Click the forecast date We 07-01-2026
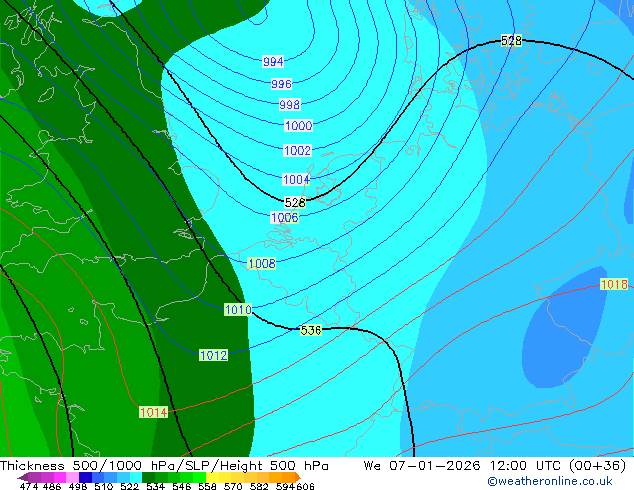The height and width of the screenshot is (490, 634). [422, 466]
